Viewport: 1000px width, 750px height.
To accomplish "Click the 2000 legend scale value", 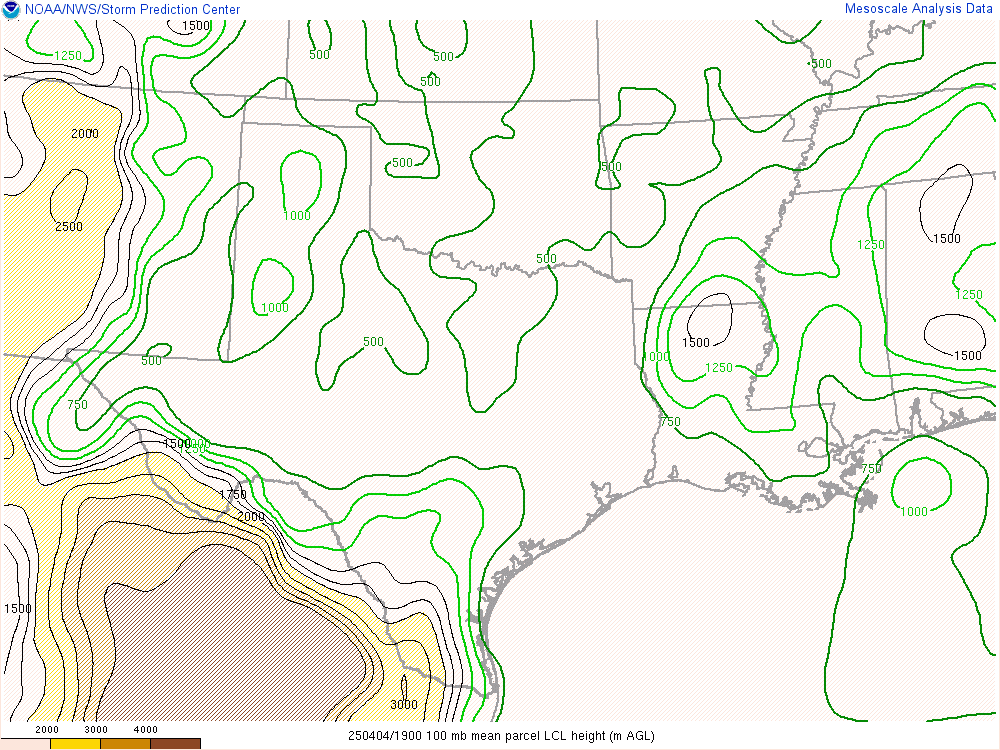I will [47, 730].
